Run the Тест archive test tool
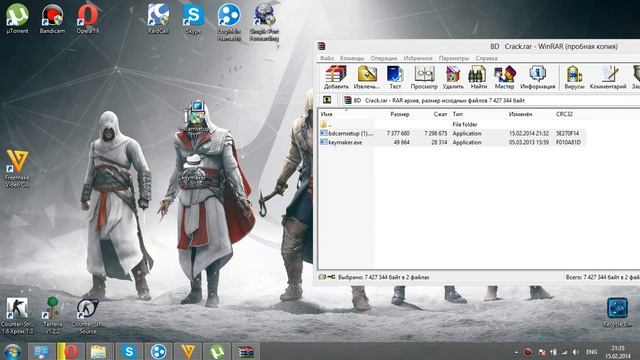This screenshot has height=360, width=640. 395,77
